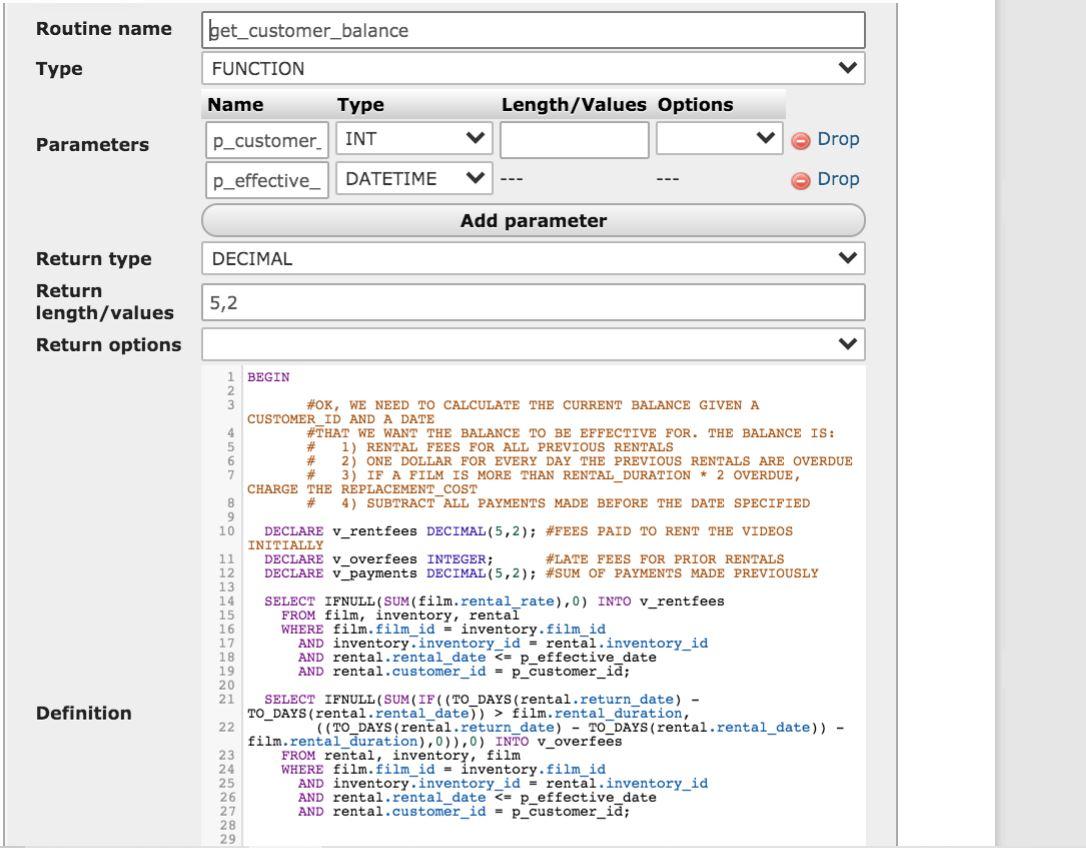
Task: Select the p_customer_ parameter name field
Action: [265, 137]
